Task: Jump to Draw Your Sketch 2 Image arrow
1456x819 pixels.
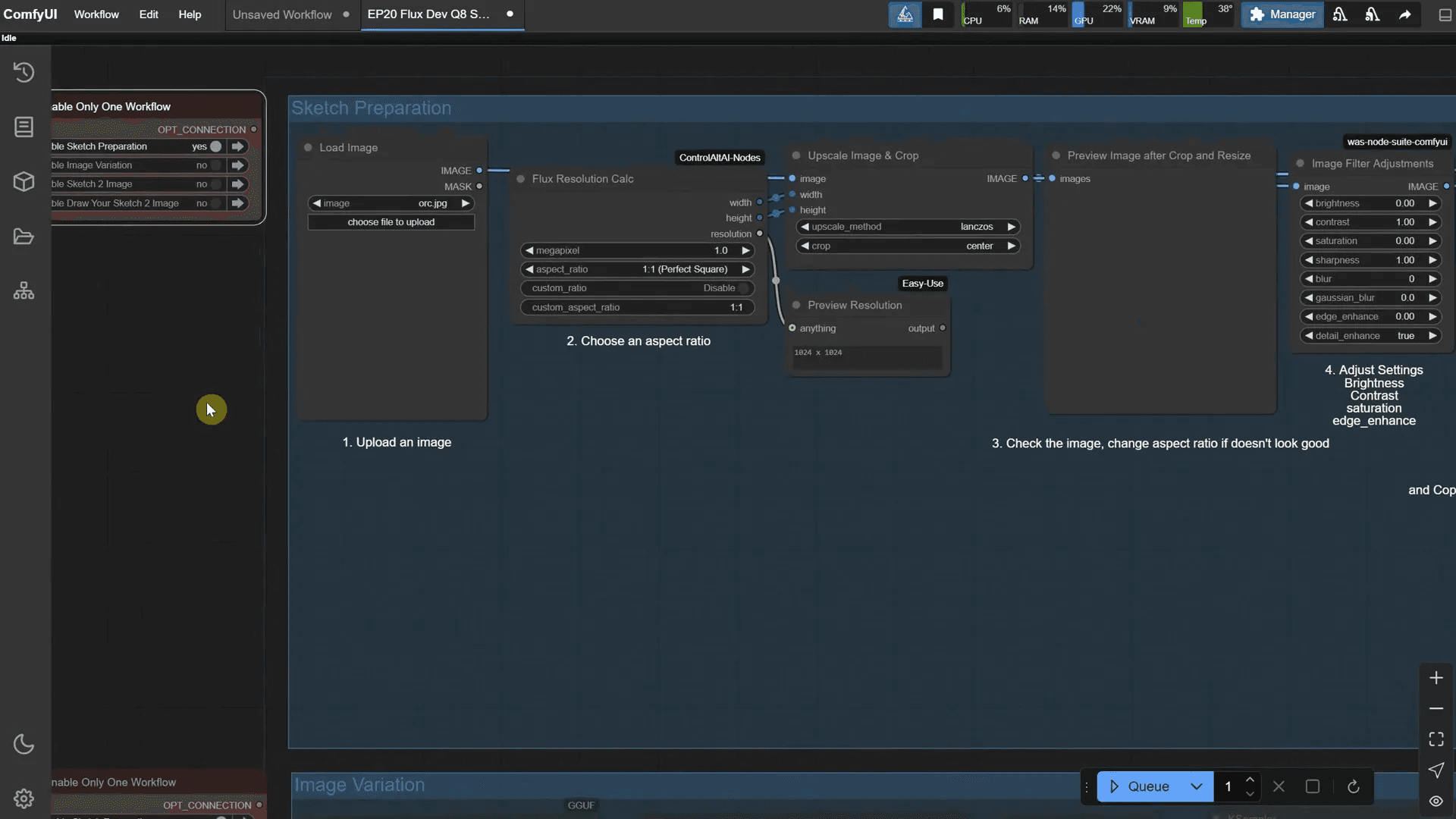Action: (238, 202)
